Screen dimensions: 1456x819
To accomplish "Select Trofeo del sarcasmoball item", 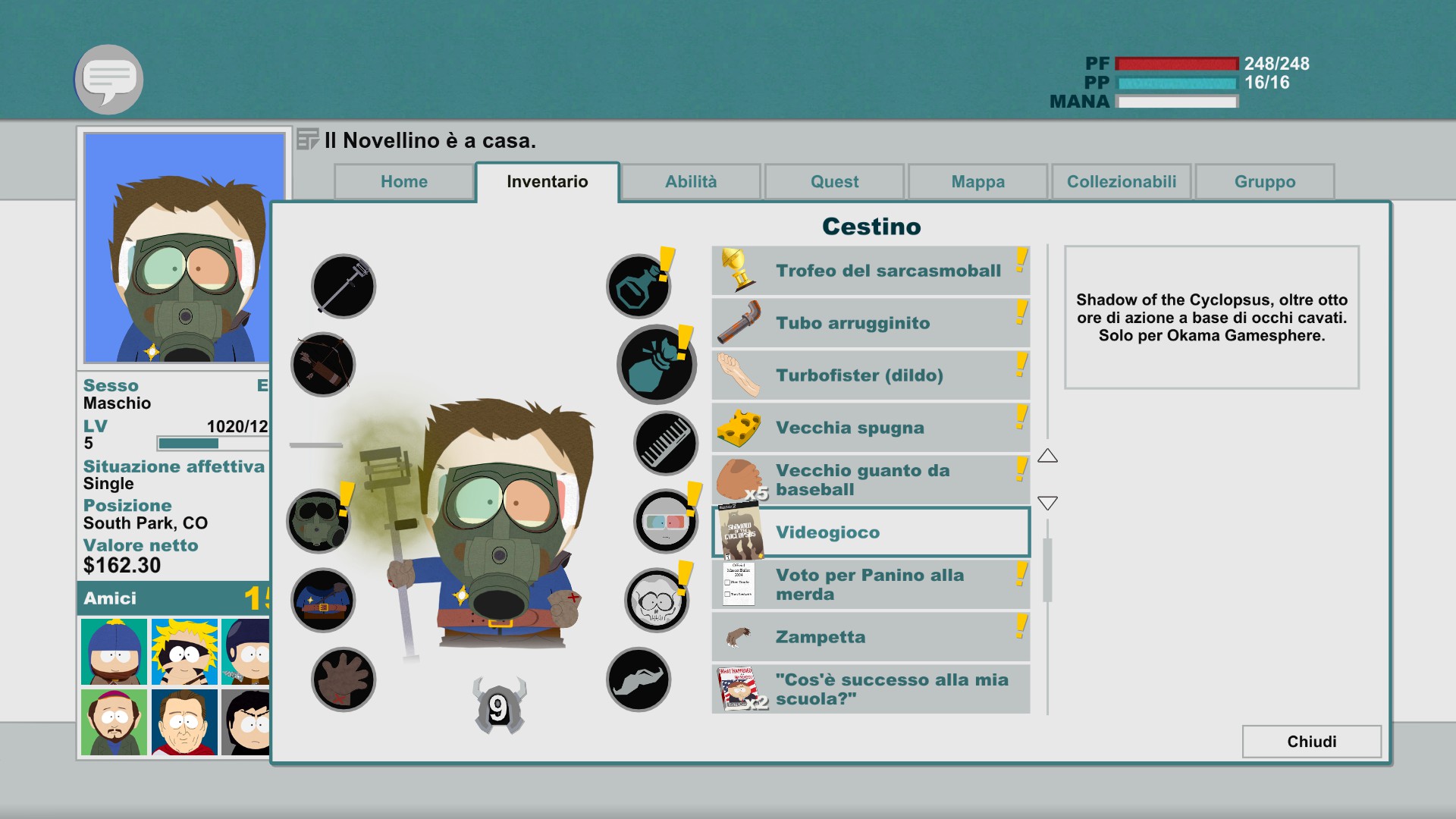I will click(871, 271).
